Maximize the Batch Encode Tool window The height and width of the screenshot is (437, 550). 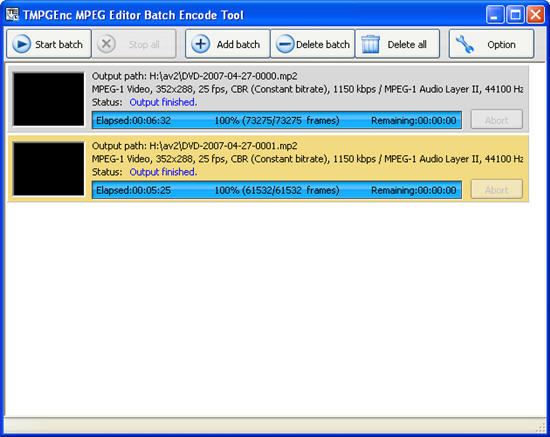[x=515, y=15]
